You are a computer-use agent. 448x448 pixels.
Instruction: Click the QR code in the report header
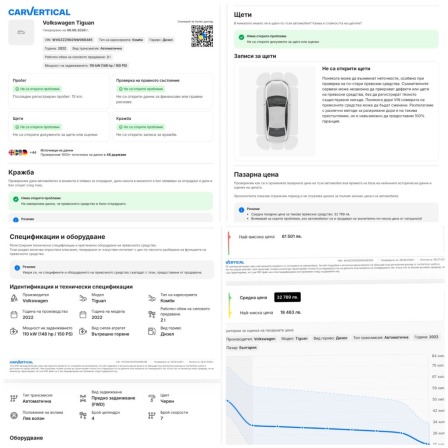[202, 36]
